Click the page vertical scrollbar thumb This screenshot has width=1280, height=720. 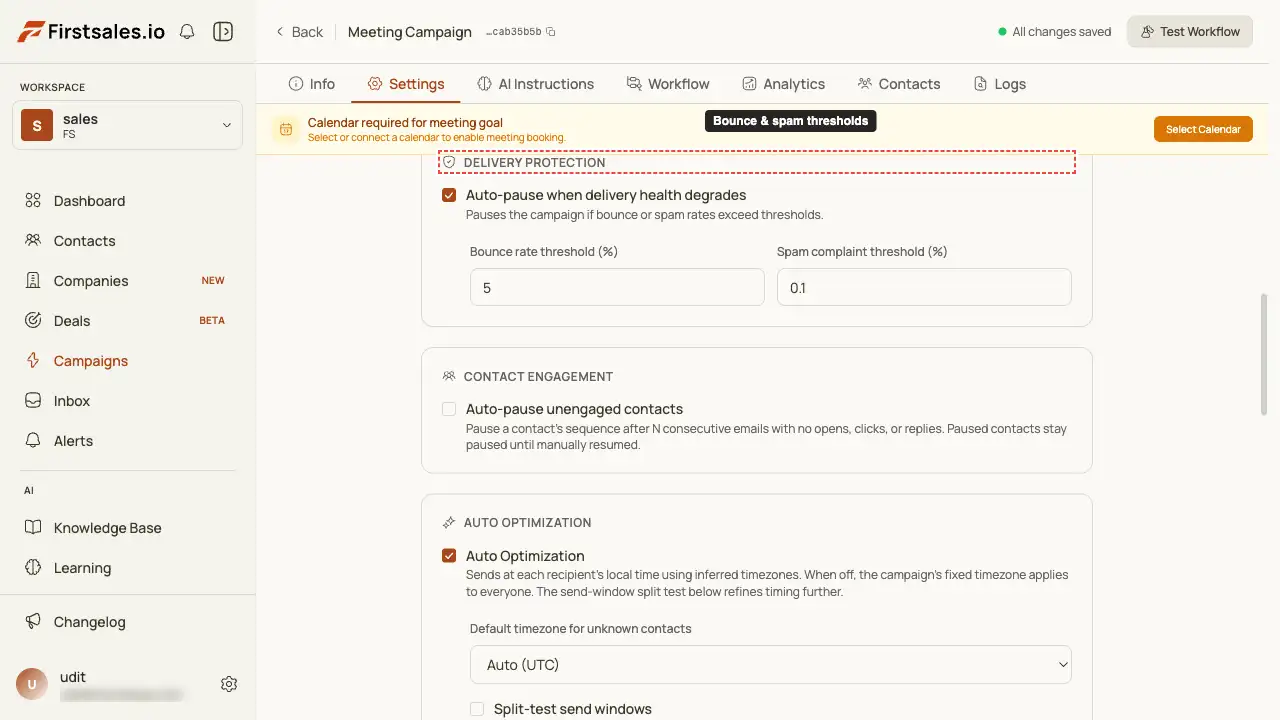click(1264, 355)
